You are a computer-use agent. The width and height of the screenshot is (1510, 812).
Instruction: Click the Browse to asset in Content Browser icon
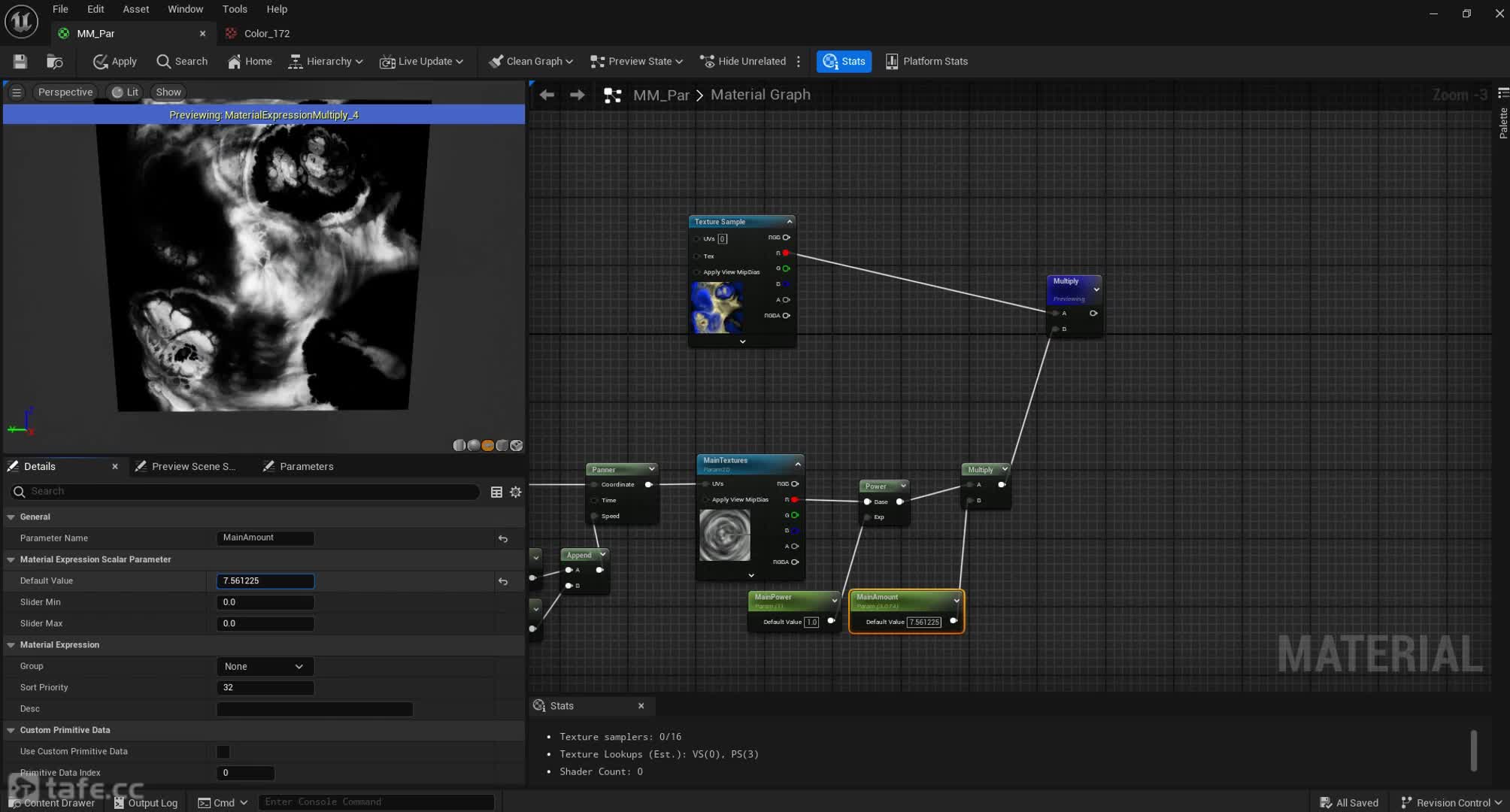point(55,61)
